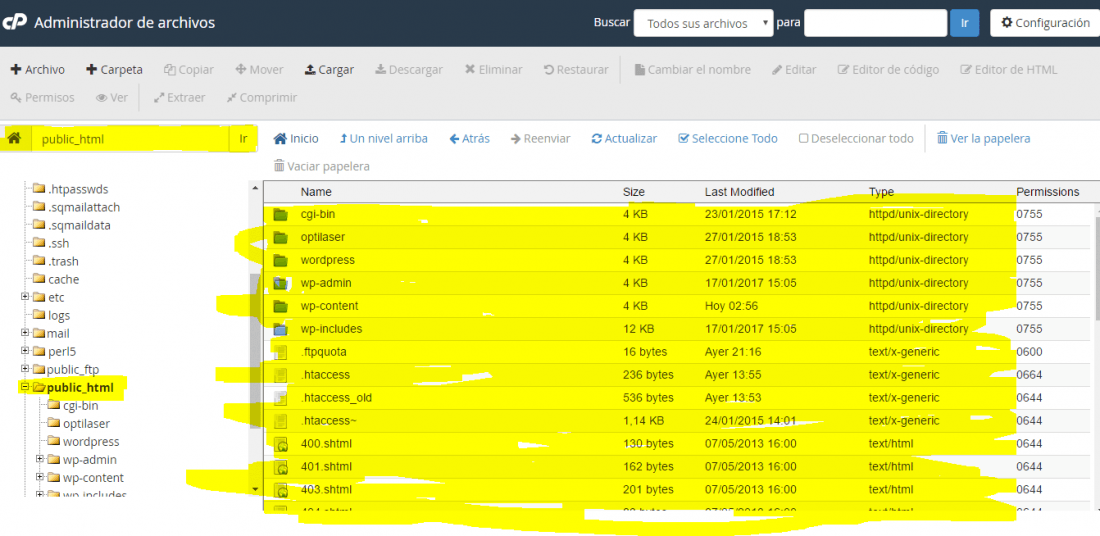Click Cambiar el nombre toolbar button

[692, 69]
